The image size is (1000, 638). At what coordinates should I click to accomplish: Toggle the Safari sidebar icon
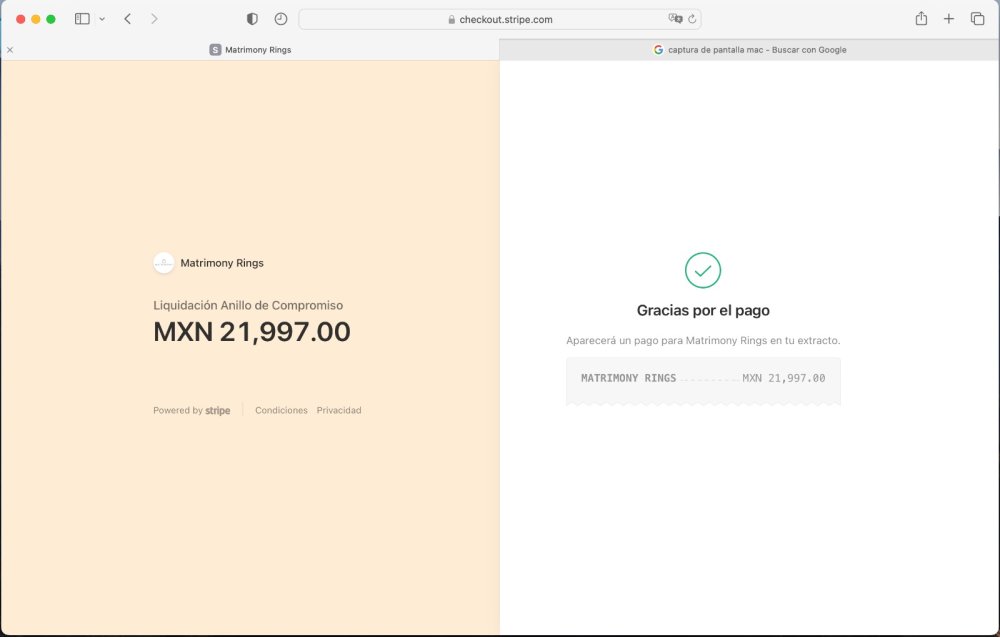82,19
